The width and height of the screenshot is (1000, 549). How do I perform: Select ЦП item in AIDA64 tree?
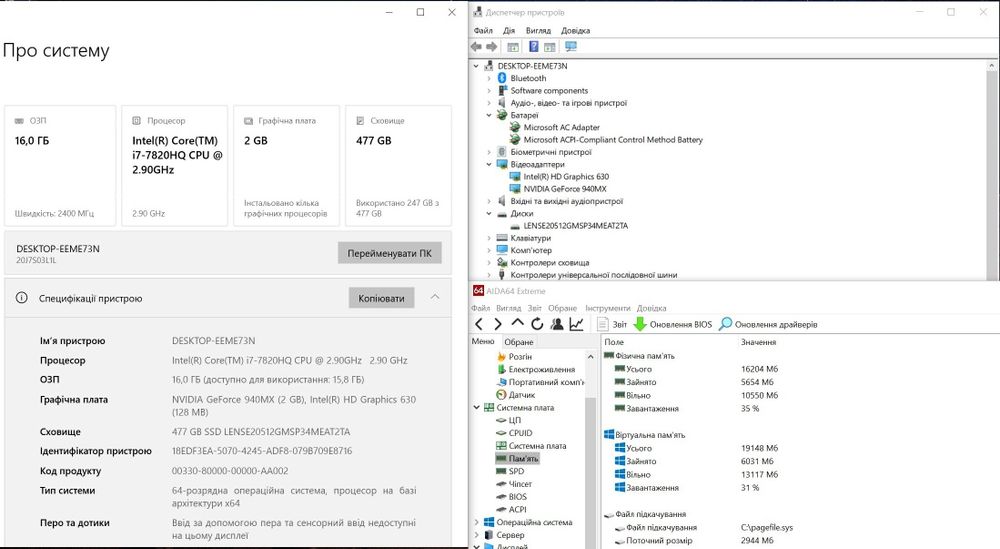515,420
